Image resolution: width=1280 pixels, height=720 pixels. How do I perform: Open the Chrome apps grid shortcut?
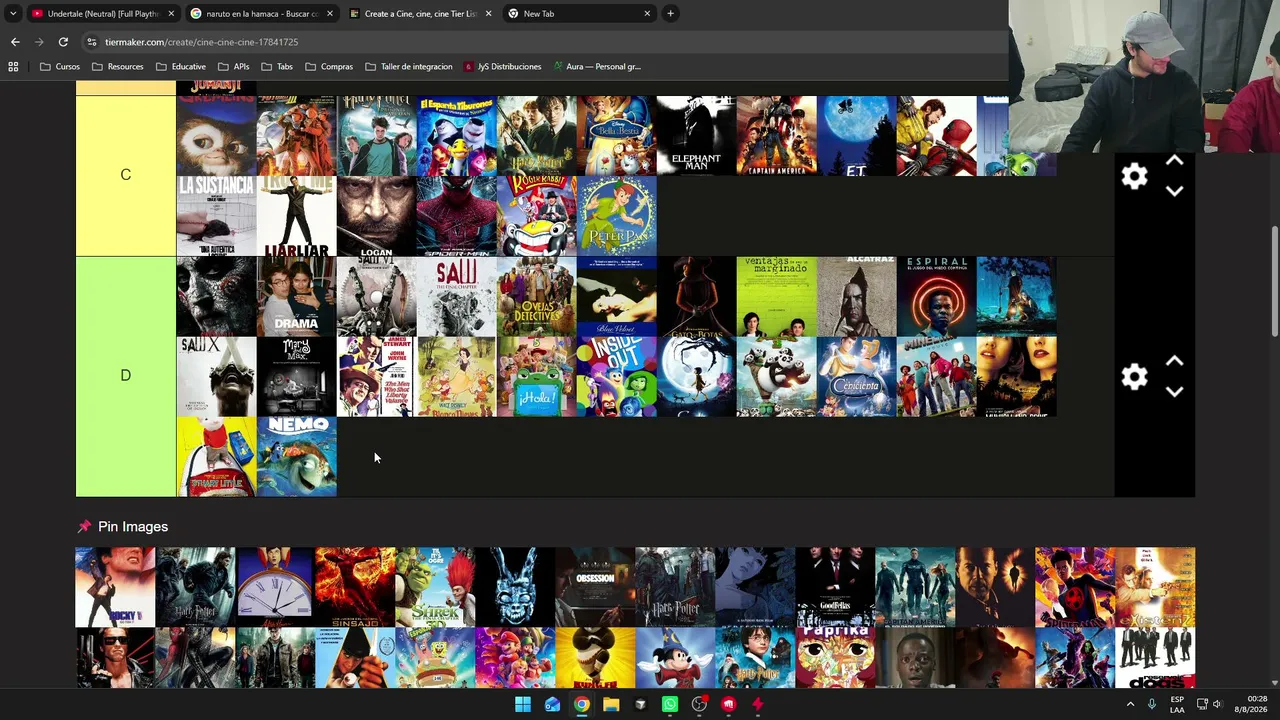(x=13, y=67)
